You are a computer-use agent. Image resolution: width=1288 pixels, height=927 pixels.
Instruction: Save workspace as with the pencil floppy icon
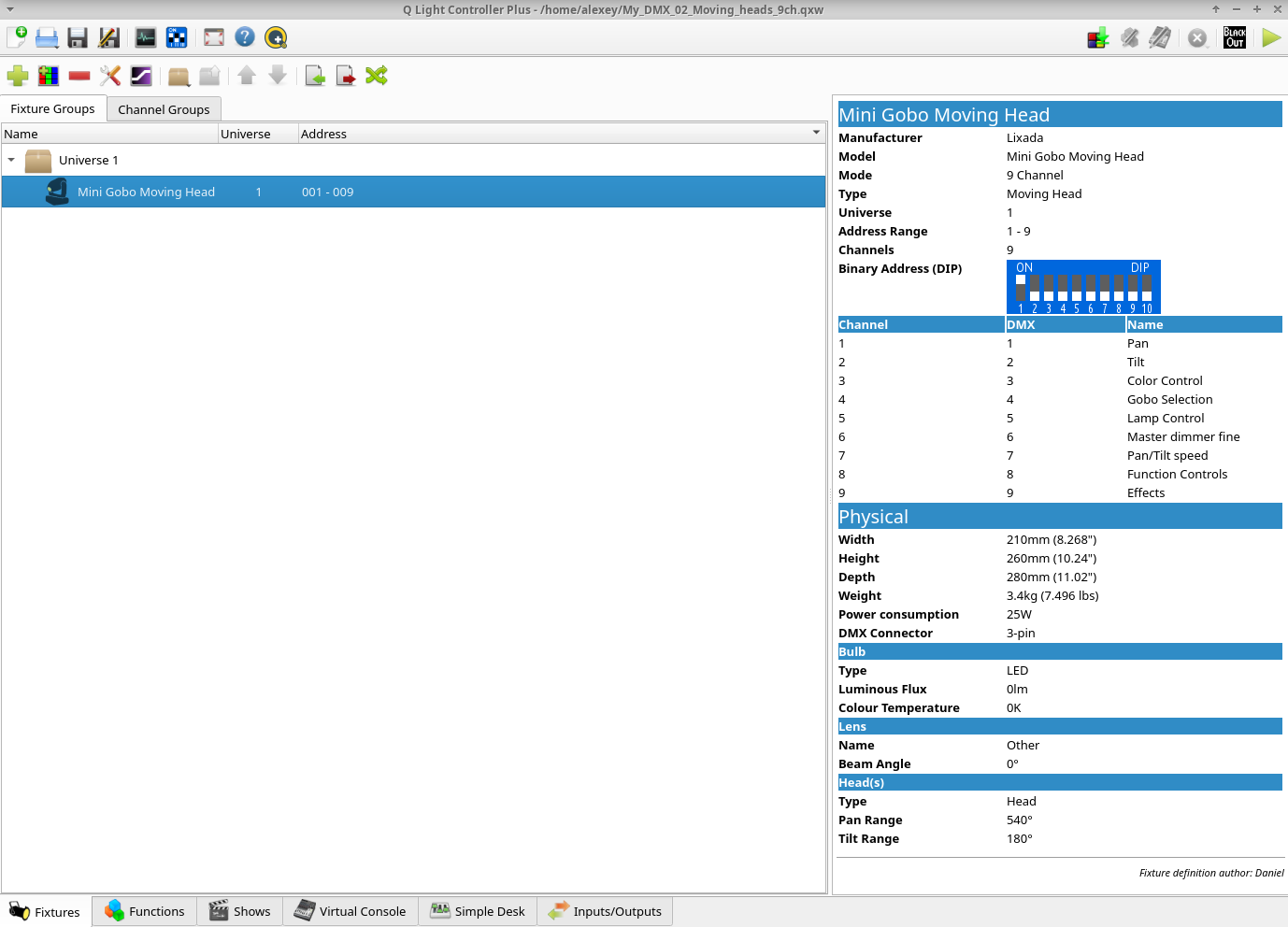pos(108,37)
